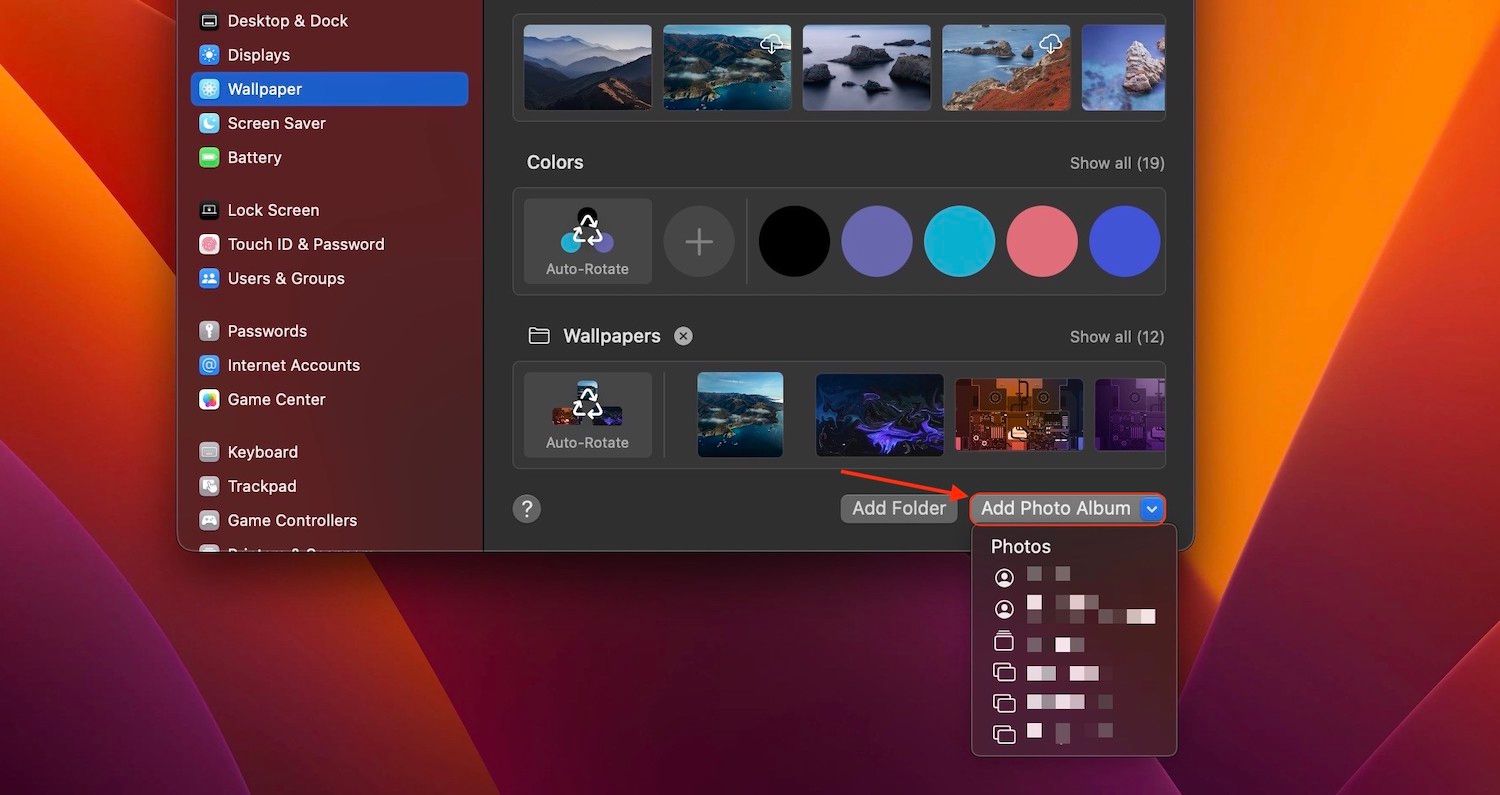
Task: Enable Auto-Rotate for Colors
Action: tap(588, 241)
